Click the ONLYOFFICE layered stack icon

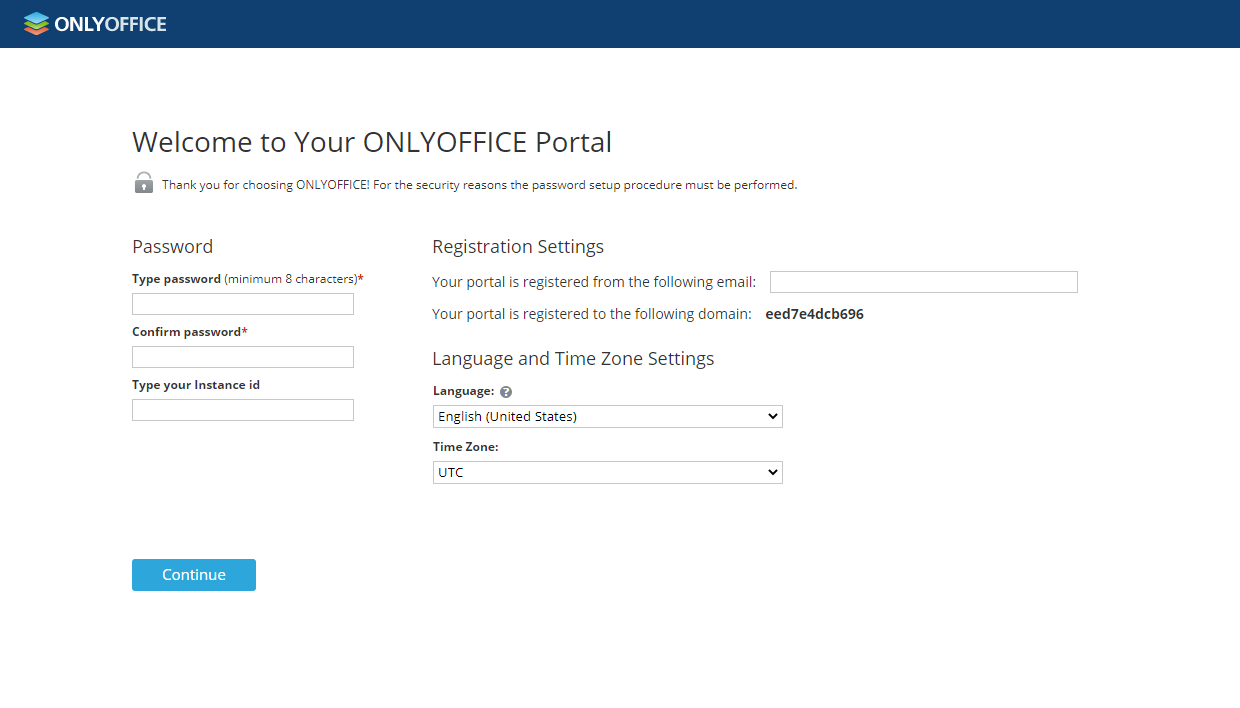click(x=37, y=22)
